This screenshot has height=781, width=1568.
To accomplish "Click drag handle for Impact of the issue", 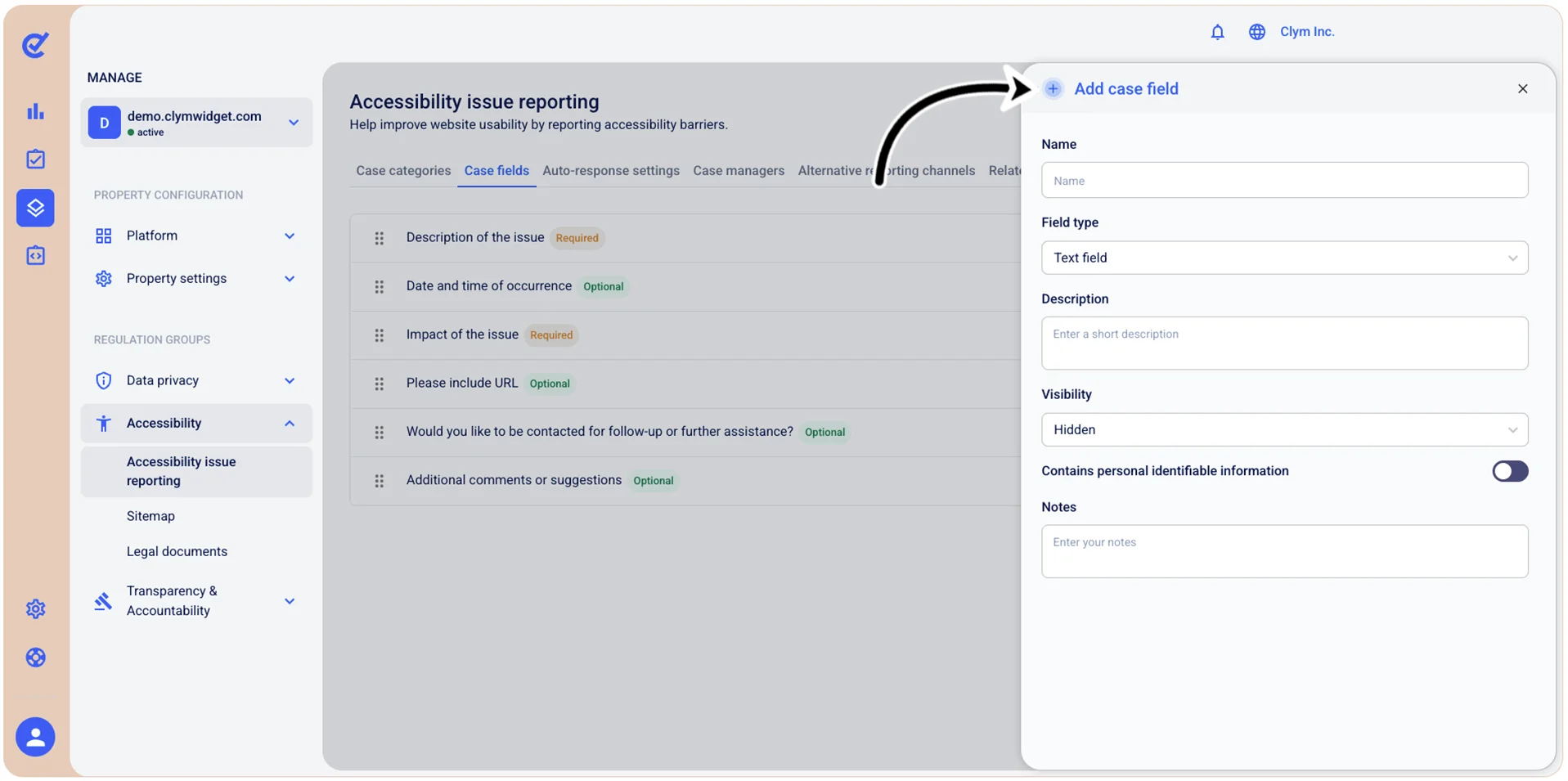I will (x=380, y=335).
